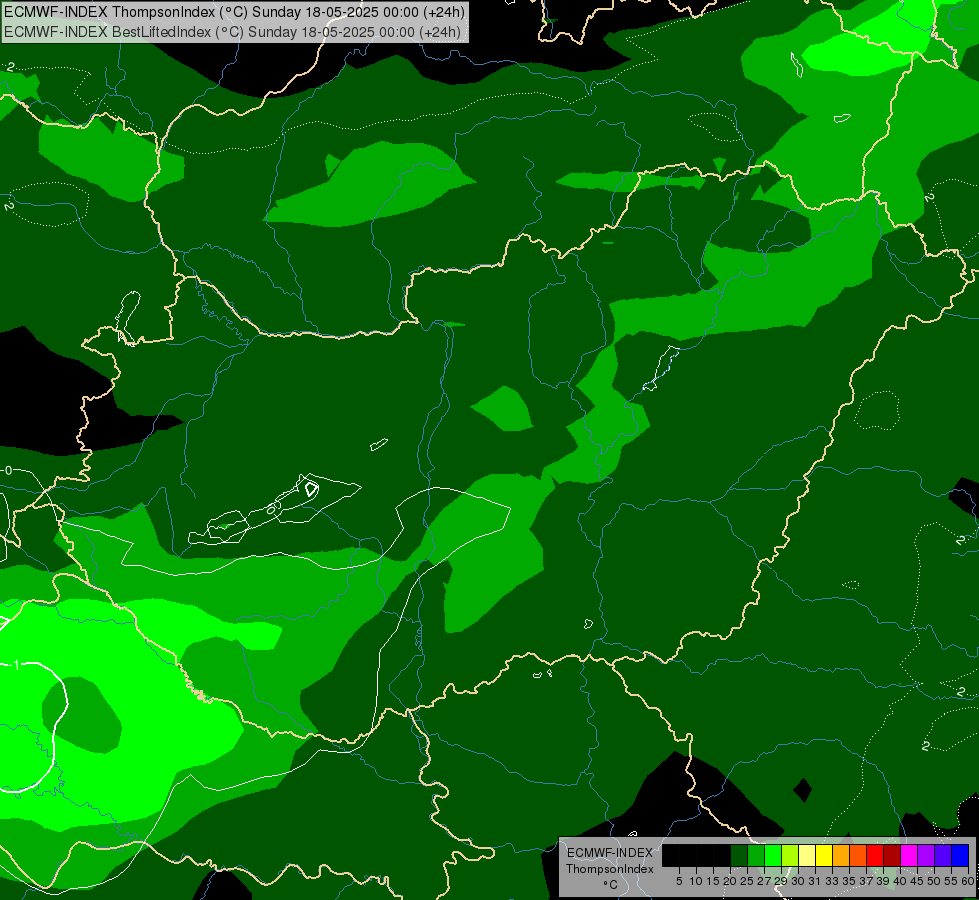Click the legend label "ECMWF-INDEX"
Image resolution: width=979 pixels, height=900 pixels.
pos(610,853)
